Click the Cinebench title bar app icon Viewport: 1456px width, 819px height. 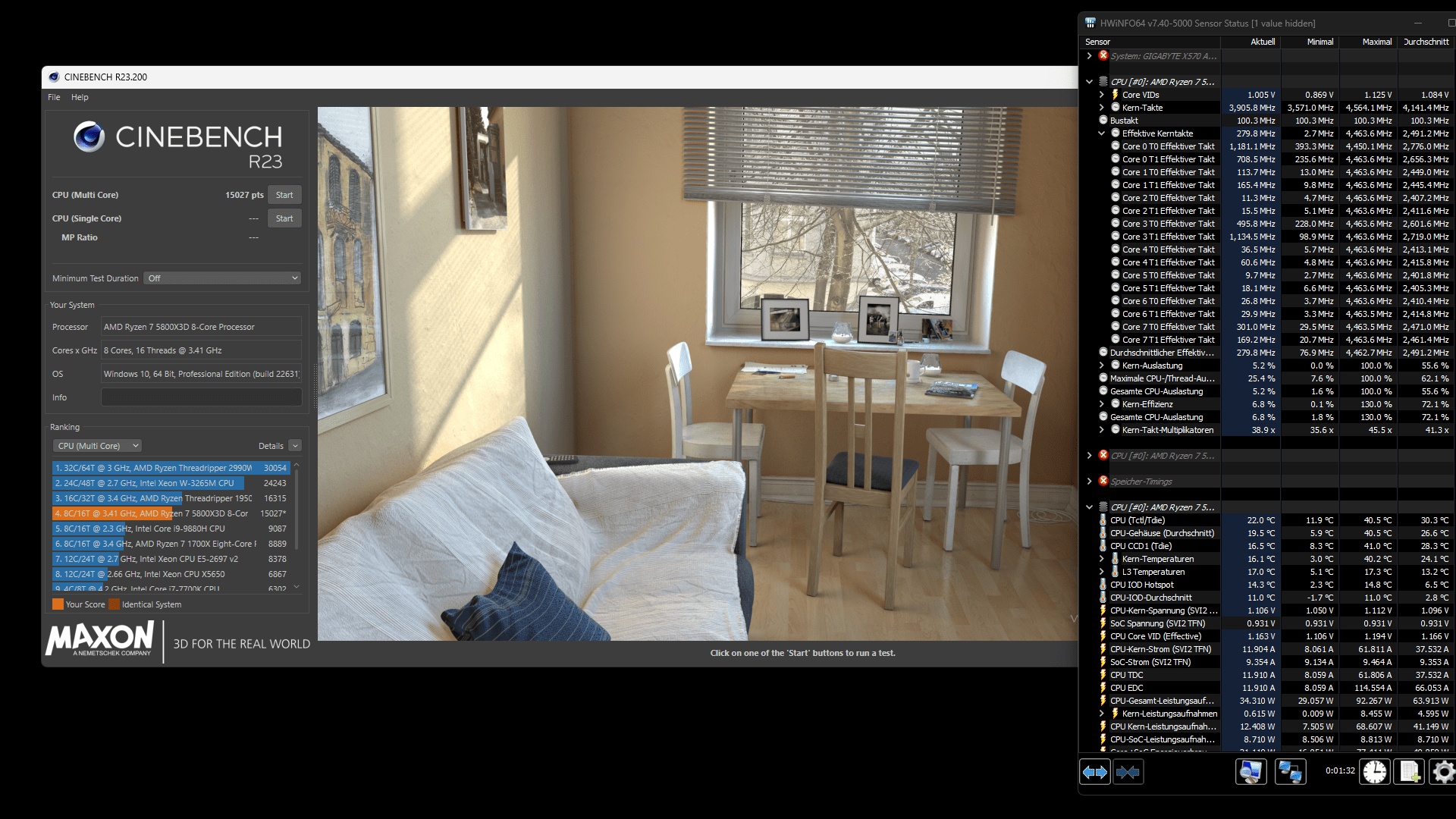54,77
